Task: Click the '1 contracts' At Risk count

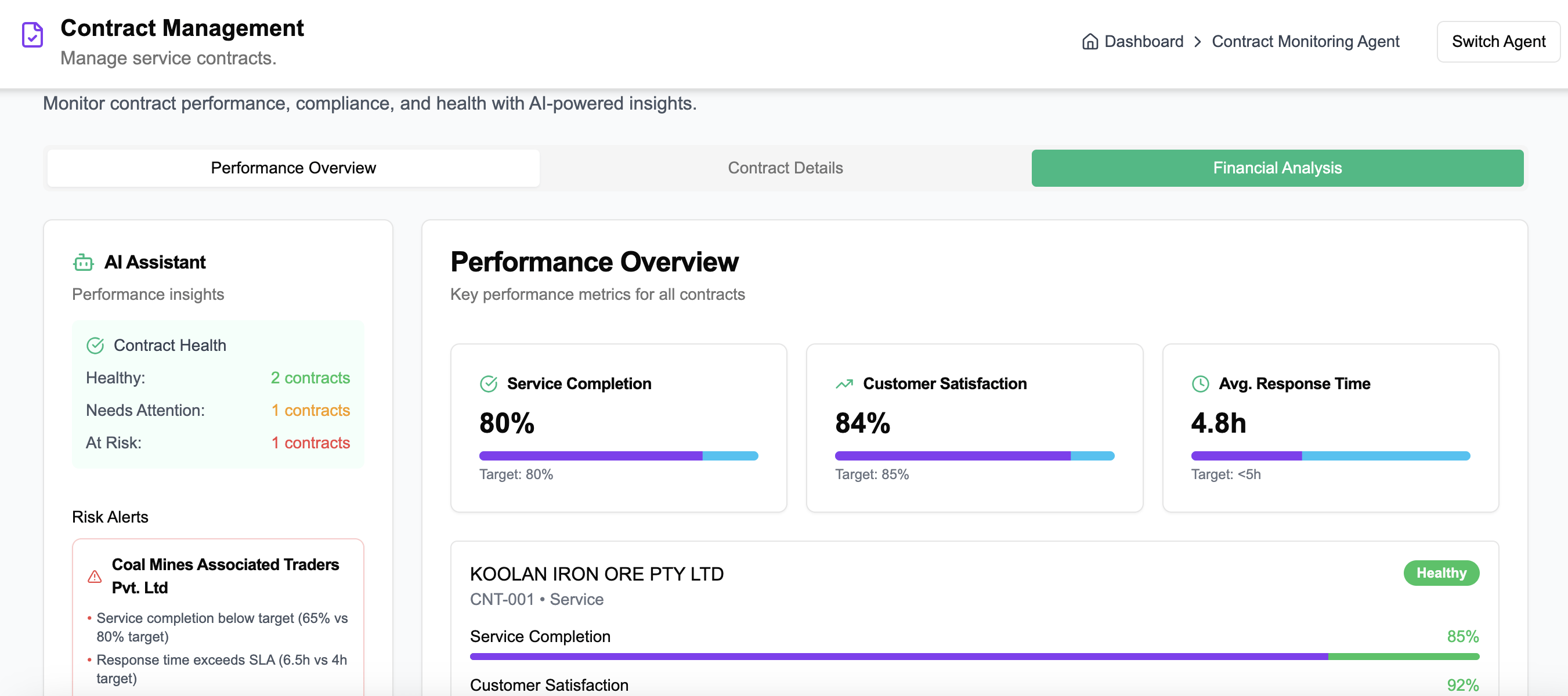Action: tap(310, 443)
